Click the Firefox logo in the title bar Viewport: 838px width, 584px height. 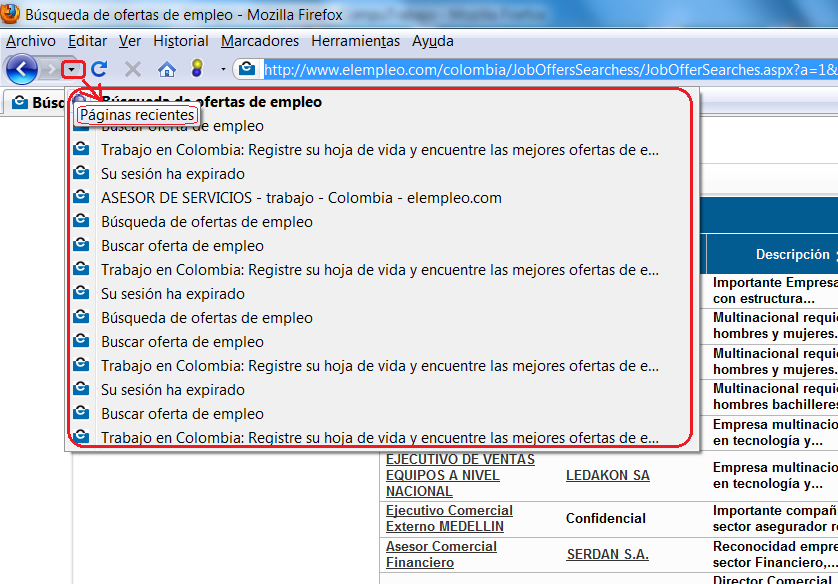[10, 13]
